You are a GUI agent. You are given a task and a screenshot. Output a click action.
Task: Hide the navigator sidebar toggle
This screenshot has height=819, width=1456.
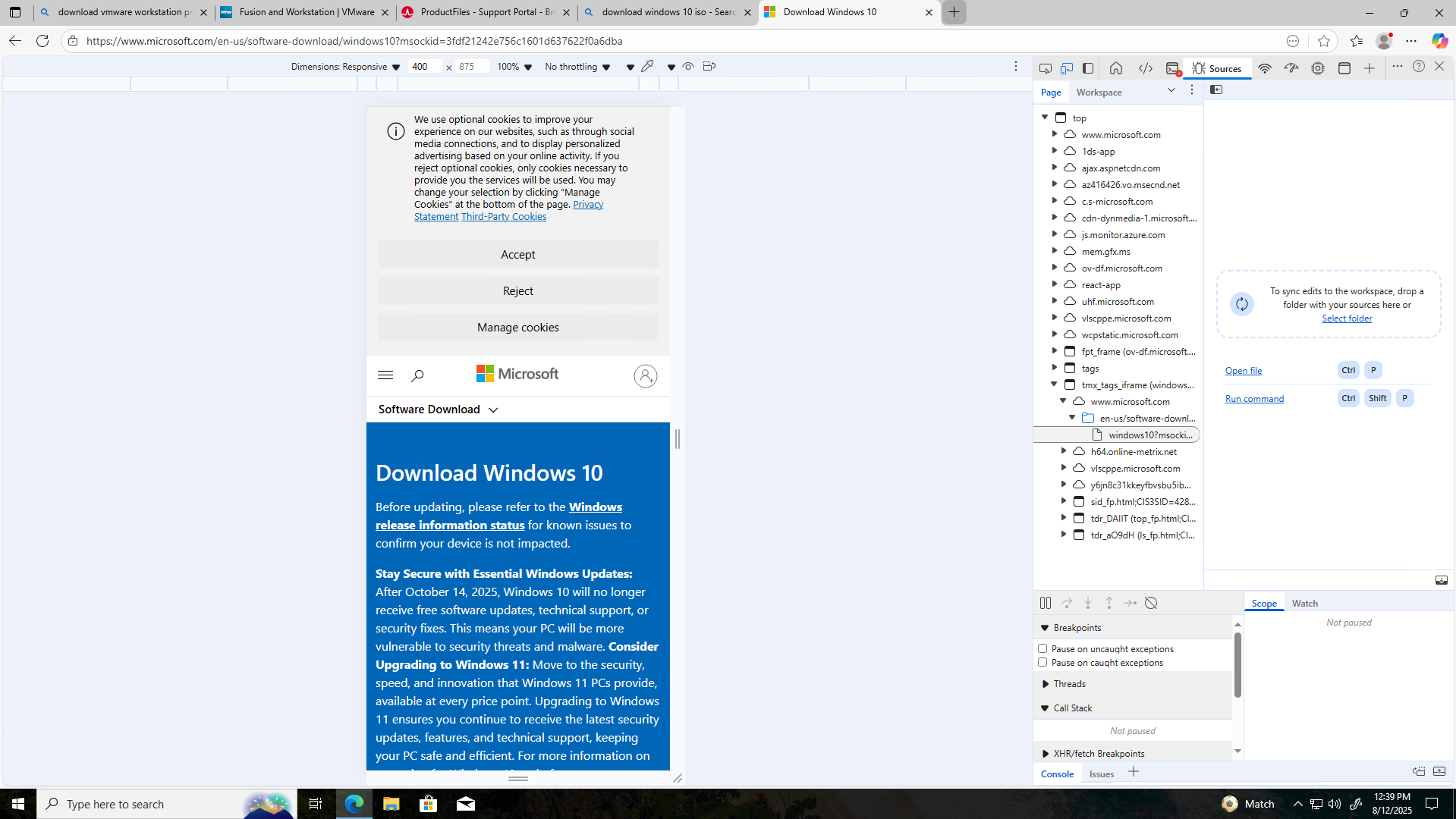pyautogui.click(x=1216, y=90)
